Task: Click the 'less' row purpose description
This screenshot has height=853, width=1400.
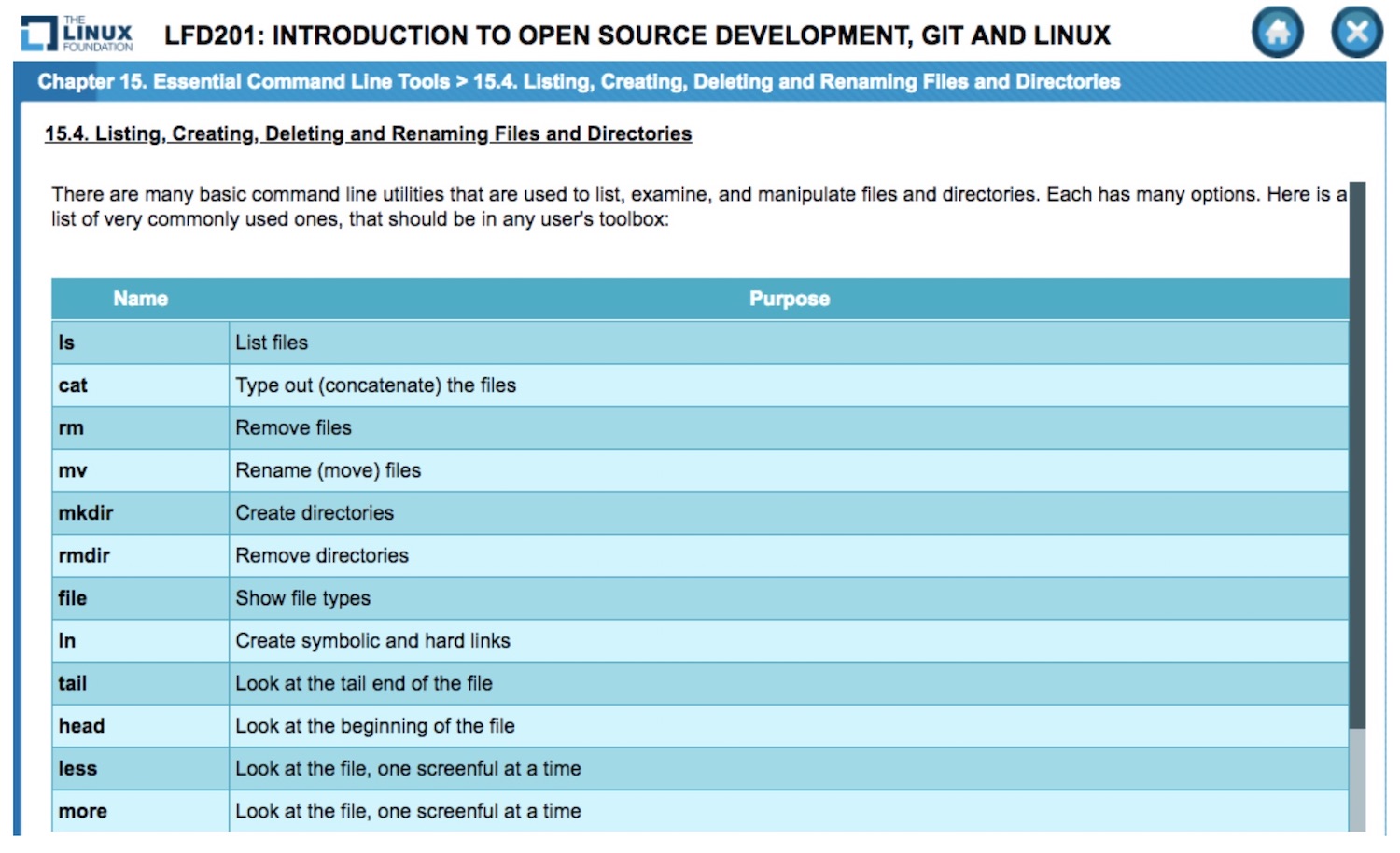Action: pyautogui.click(x=408, y=769)
